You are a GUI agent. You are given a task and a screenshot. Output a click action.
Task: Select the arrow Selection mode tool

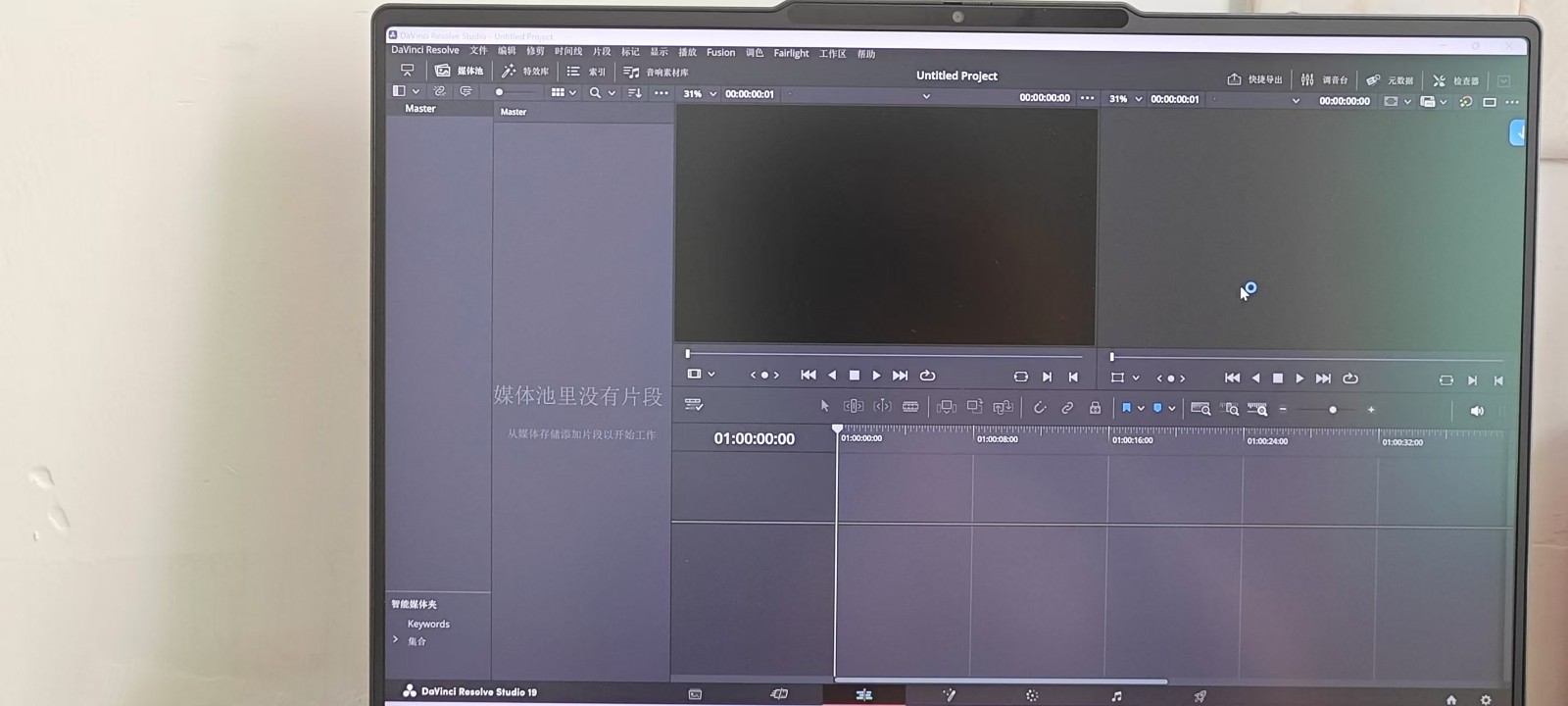[x=824, y=406]
